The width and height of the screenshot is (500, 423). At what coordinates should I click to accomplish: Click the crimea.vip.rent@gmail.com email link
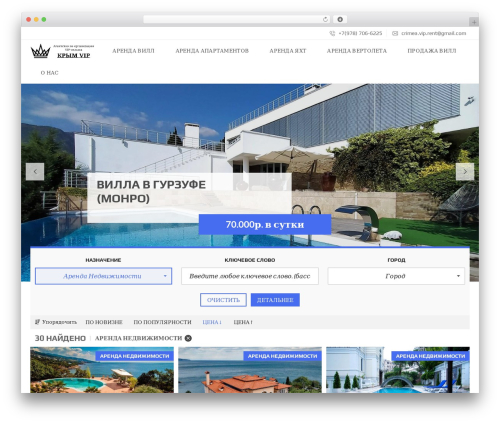click(x=434, y=33)
